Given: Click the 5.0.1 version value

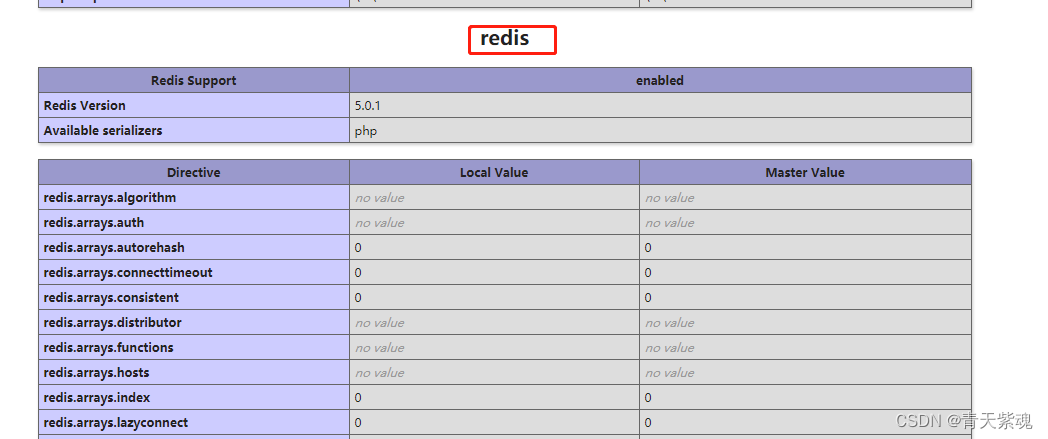Looking at the screenshot, I should (x=368, y=106).
